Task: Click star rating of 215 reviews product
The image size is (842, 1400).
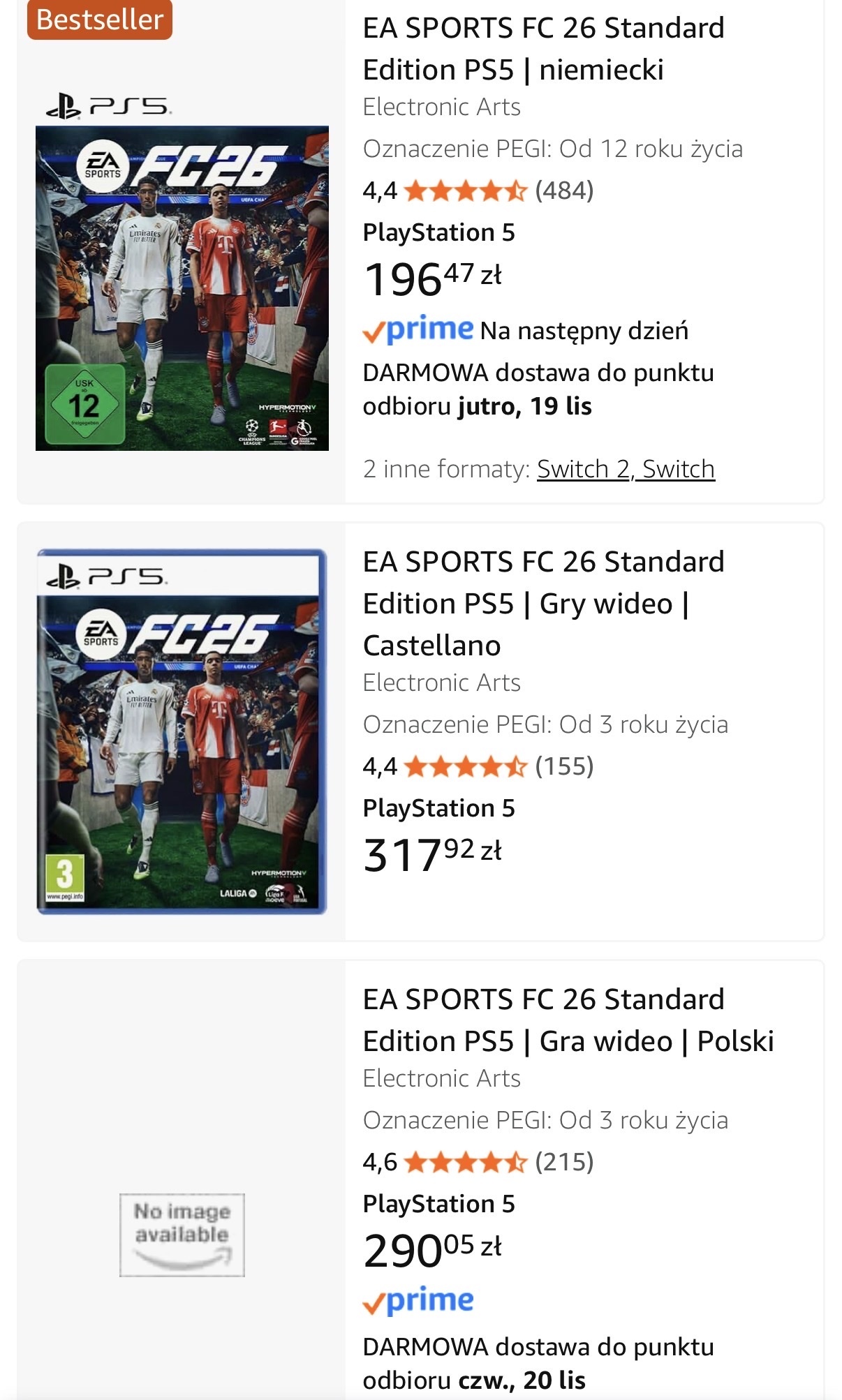Action: pyautogui.click(x=465, y=1162)
